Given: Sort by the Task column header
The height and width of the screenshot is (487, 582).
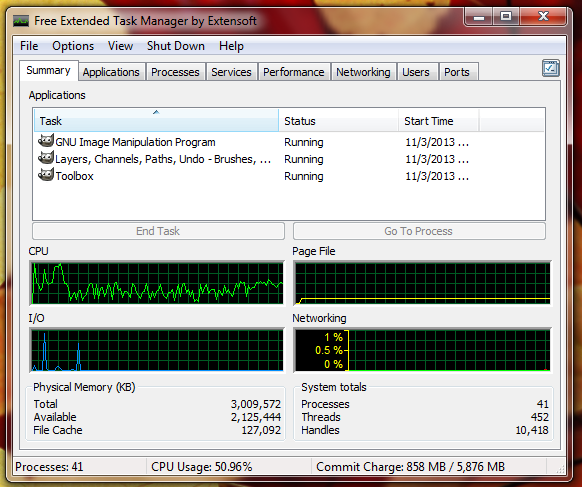Looking at the screenshot, I should [x=156, y=121].
